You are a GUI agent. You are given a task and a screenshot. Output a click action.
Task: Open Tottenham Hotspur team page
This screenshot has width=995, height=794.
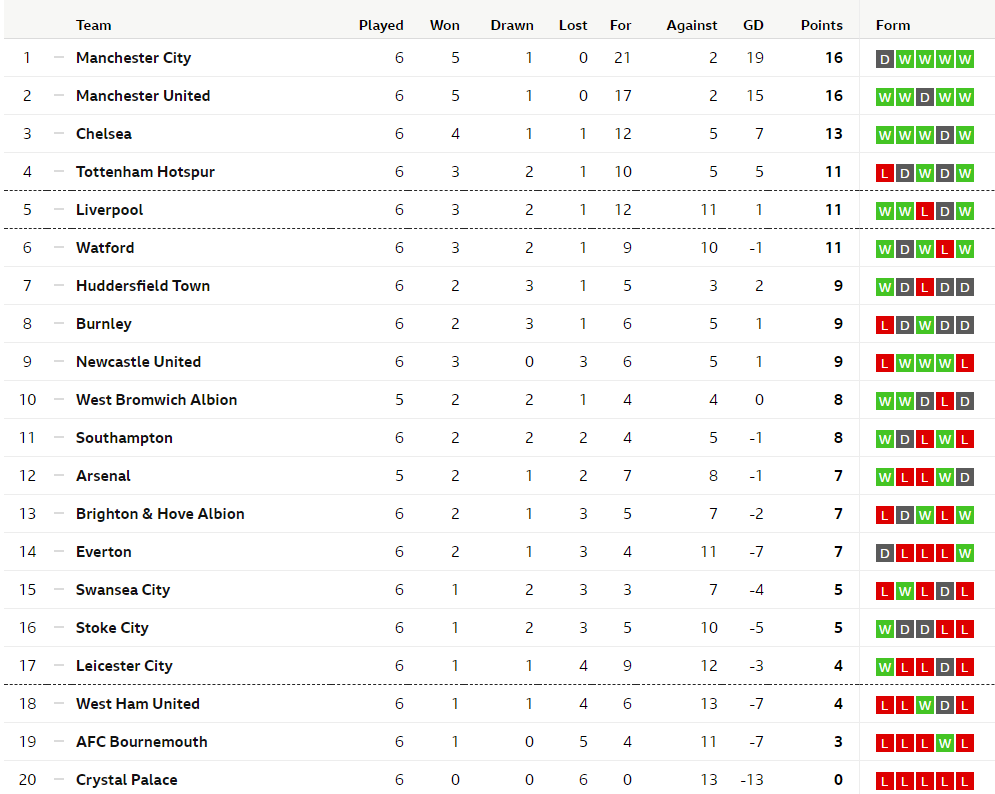(145, 172)
